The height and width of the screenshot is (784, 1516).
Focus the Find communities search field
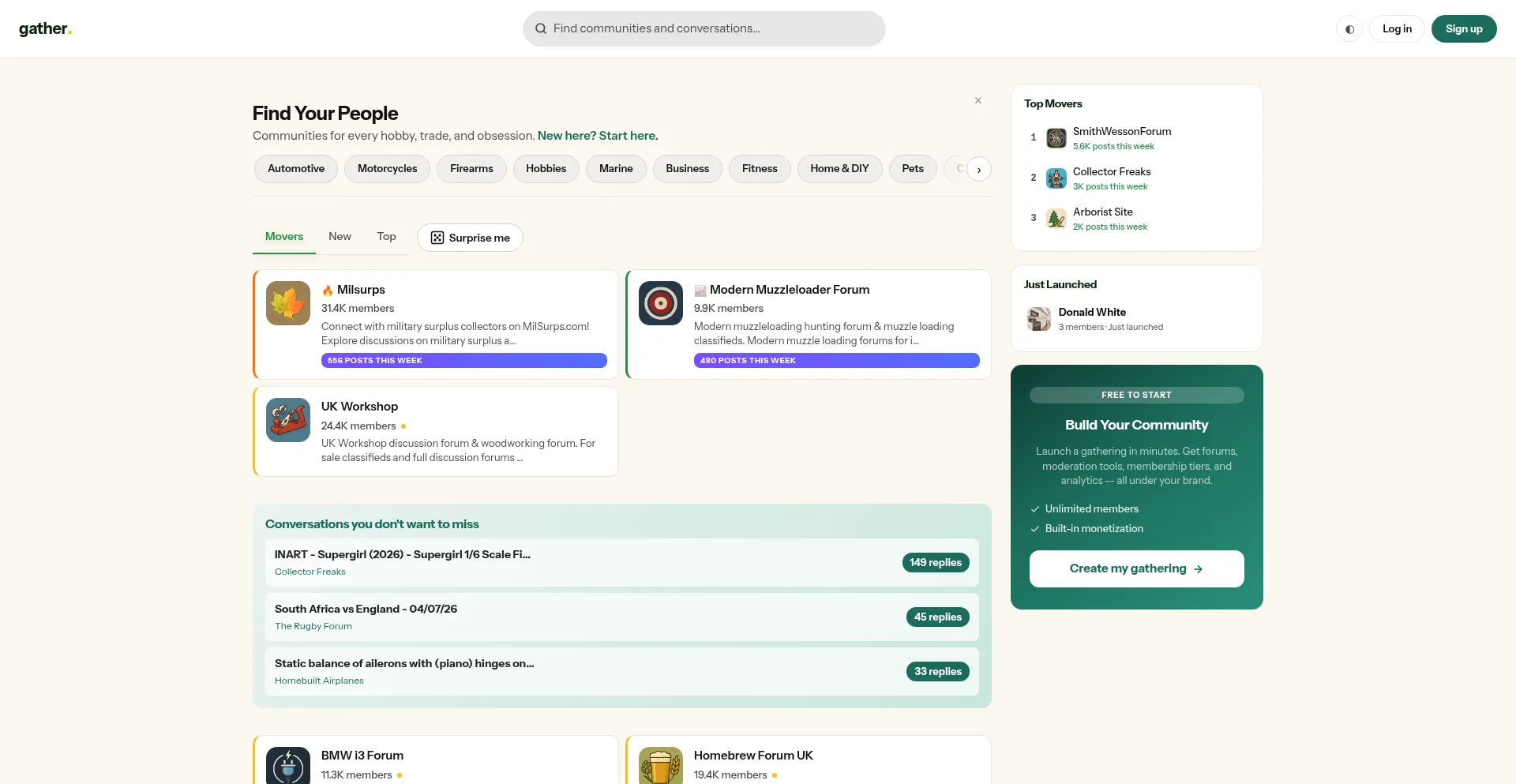pyautogui.click(x=704, y=29)
